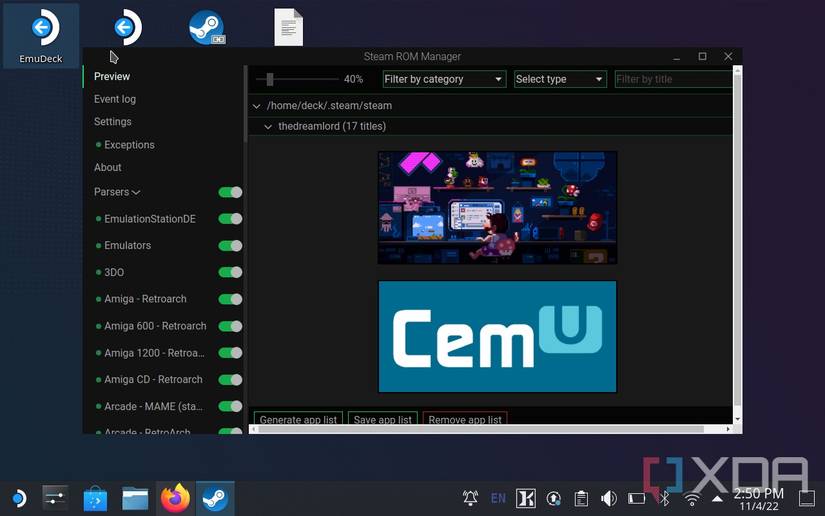The height and width of the screenshot is (516, 825).
Task: Select the Emulators parser label
Action: (x=127, y=246)
